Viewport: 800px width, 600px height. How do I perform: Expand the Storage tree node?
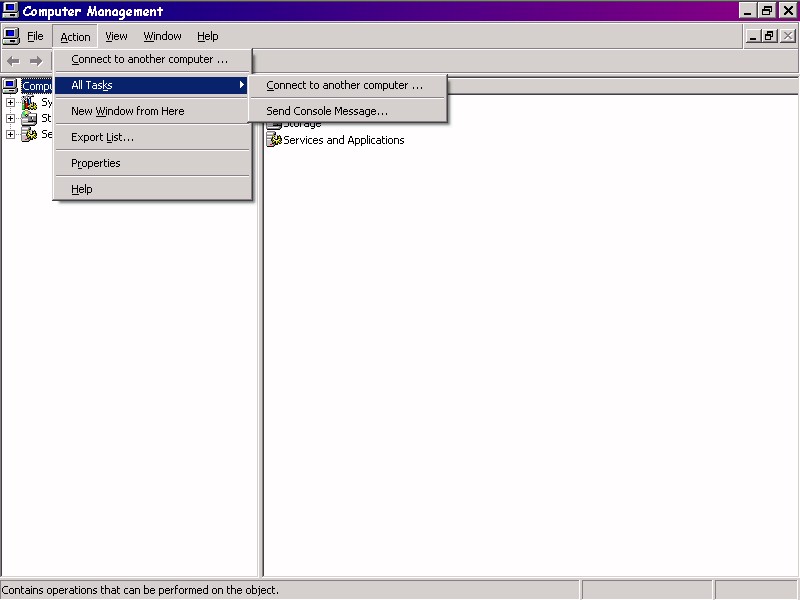point(10,118)
